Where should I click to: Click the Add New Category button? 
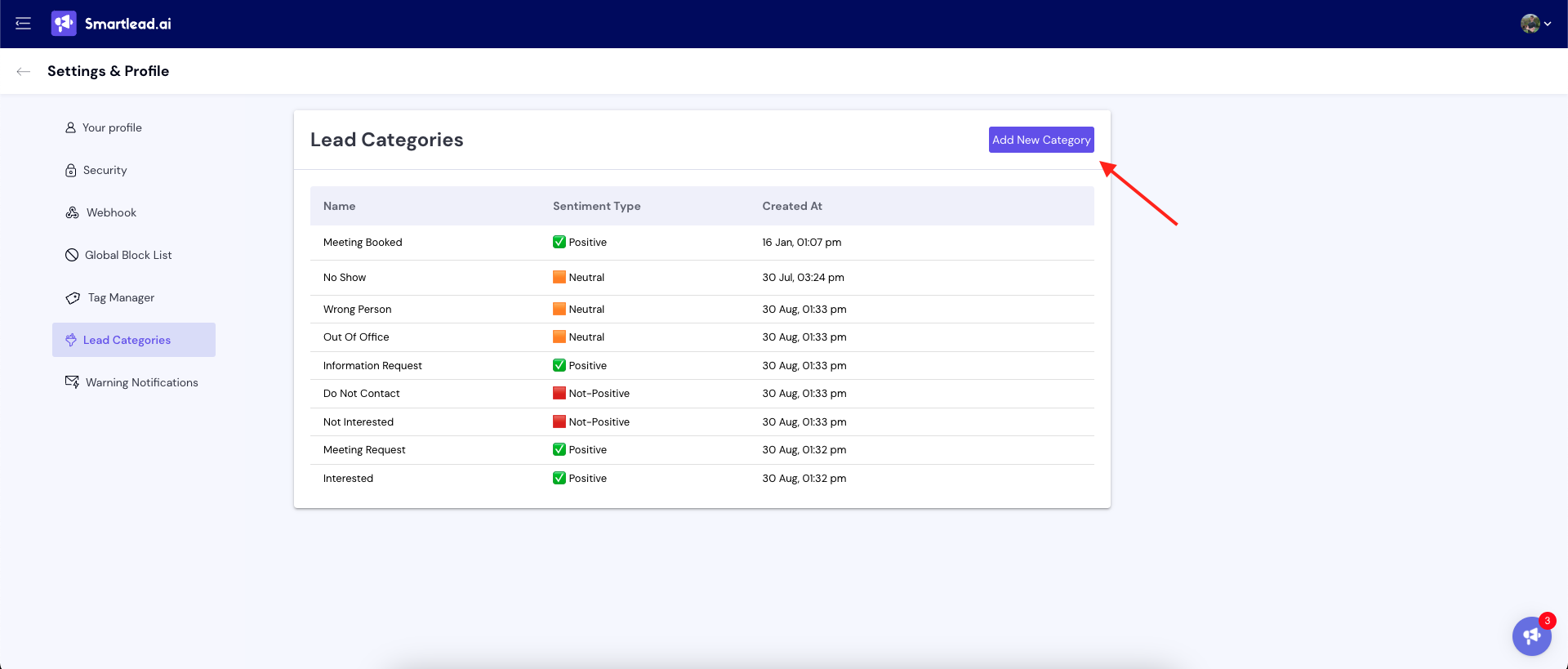click(1040, 140)
